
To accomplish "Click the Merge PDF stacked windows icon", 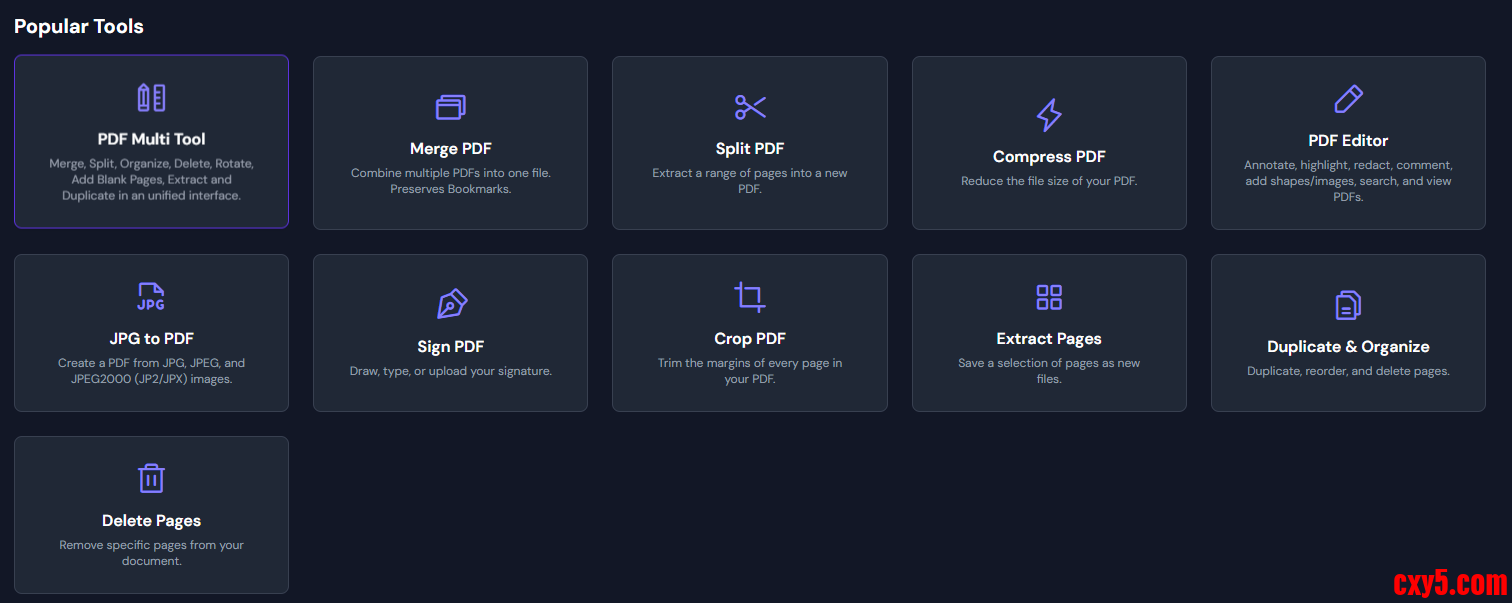I will tap(450, 107).
